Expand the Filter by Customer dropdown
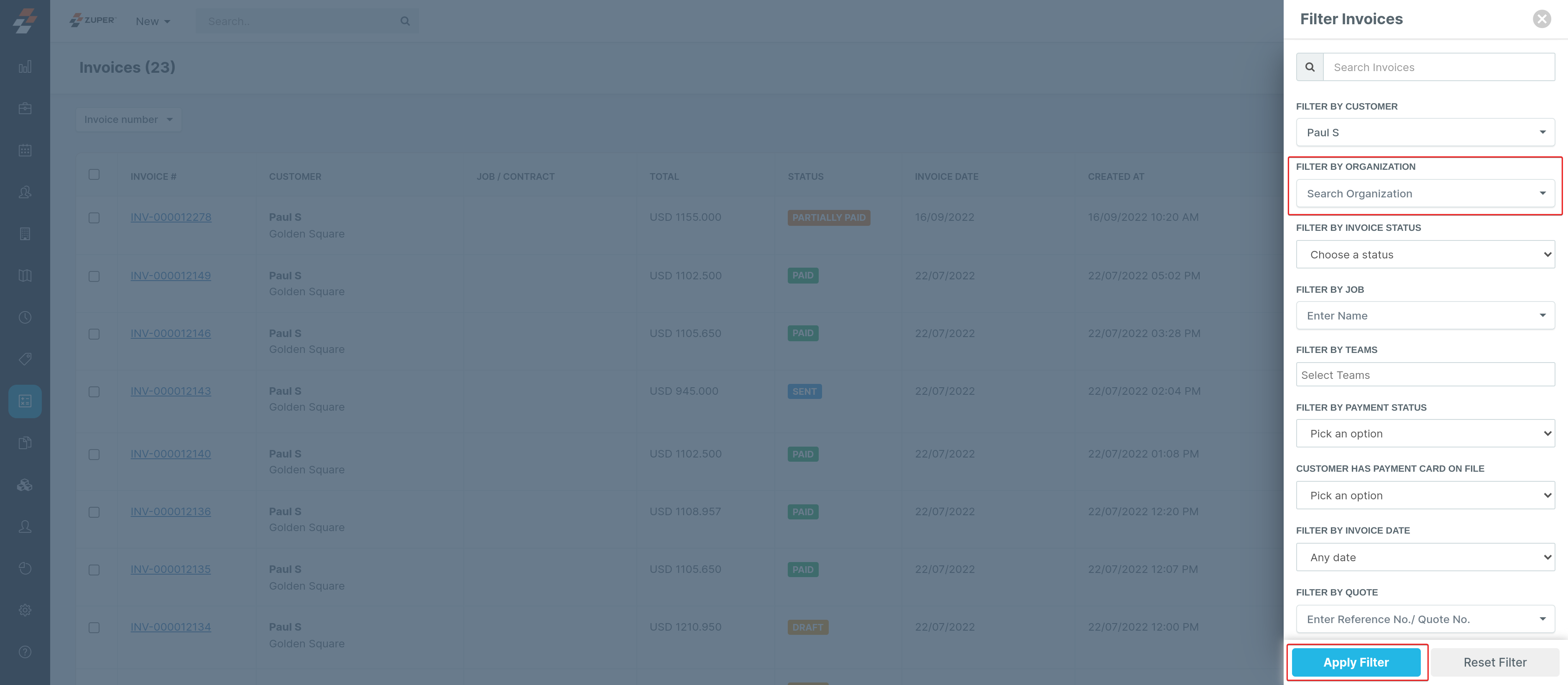This screenshot has width=1568, height=685. 1424,133
